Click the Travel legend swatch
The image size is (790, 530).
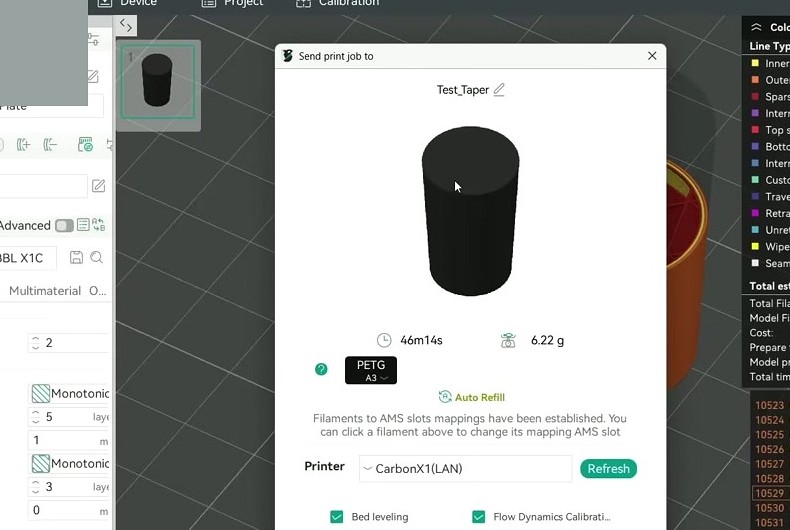tap(755, 196)
